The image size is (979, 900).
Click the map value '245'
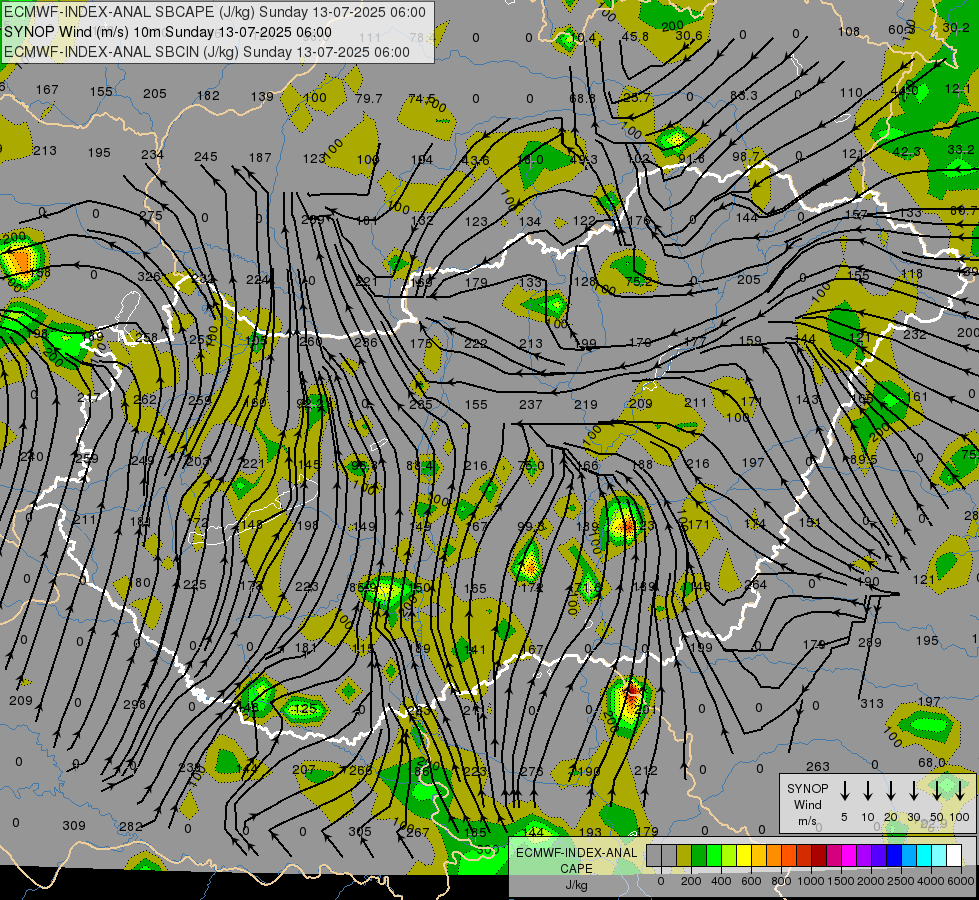(206, 157)
